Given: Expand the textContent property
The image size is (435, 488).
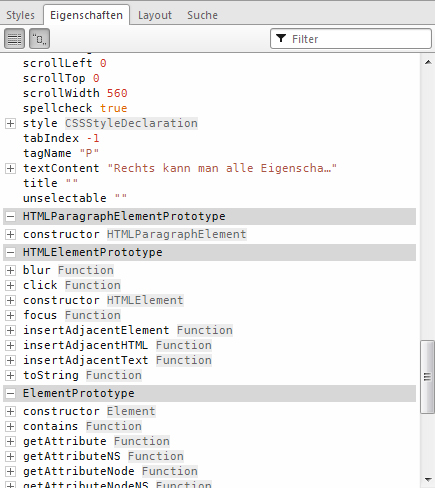Looking at the screenshot, I should [10, 168].
